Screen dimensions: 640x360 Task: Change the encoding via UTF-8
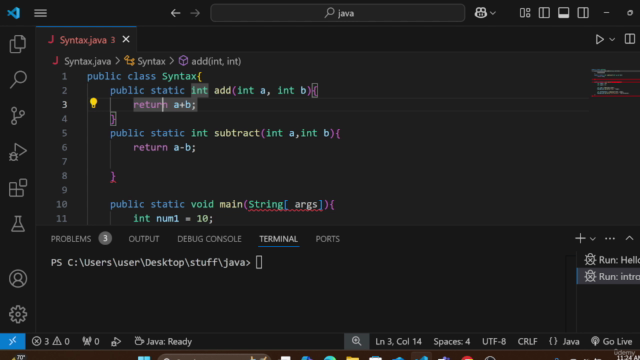pos(494,341)
